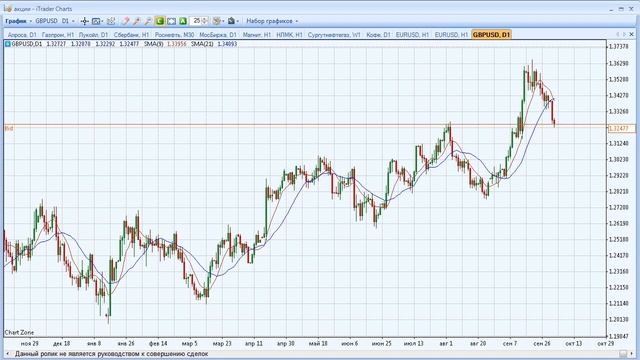Switch to the МосБиржа, D1 tab
Viewport: 640px width, 360px height.
click(218, 35)
